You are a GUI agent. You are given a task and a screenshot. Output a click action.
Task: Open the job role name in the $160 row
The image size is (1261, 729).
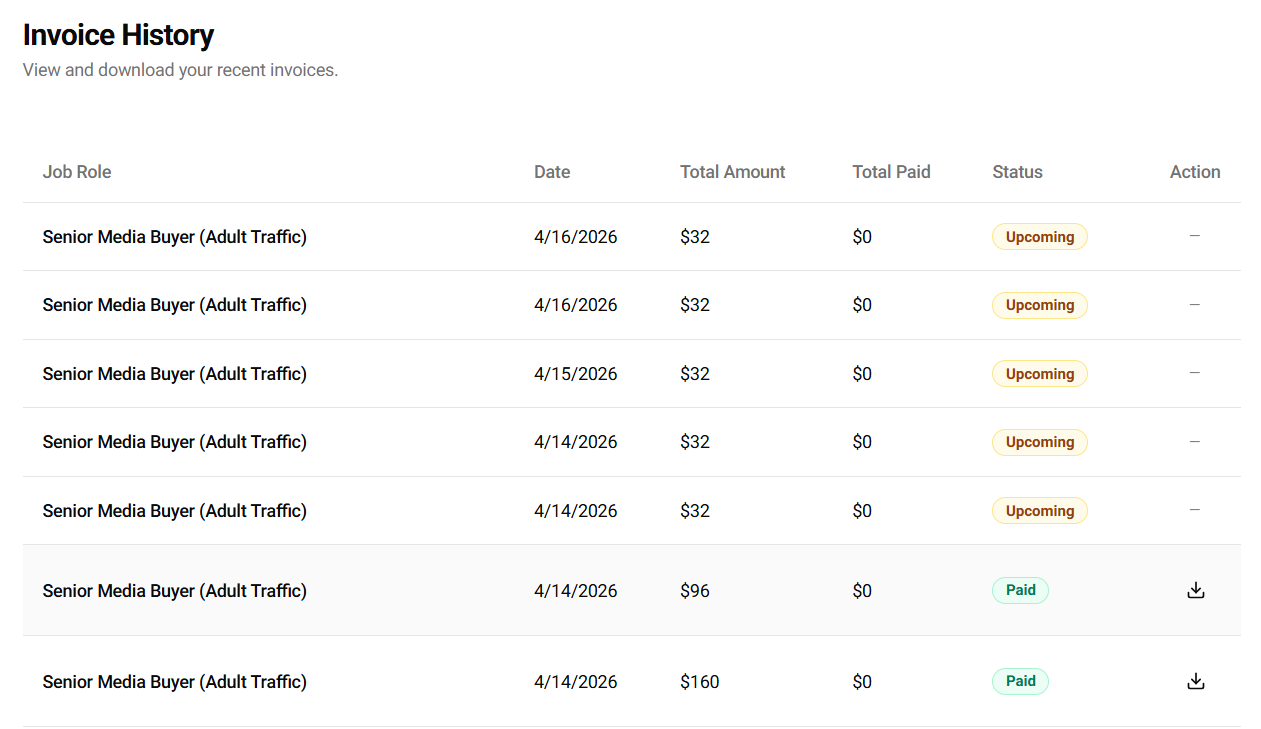(174, 682)
